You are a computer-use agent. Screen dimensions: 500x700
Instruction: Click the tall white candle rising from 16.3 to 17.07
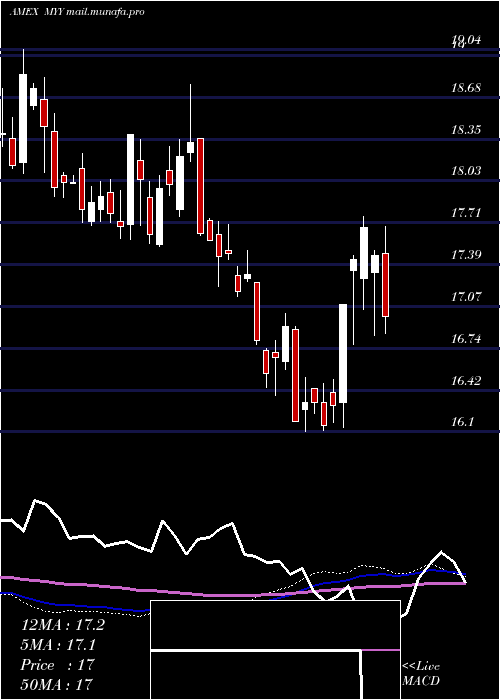pyautogui.click(x=343, y=354)
